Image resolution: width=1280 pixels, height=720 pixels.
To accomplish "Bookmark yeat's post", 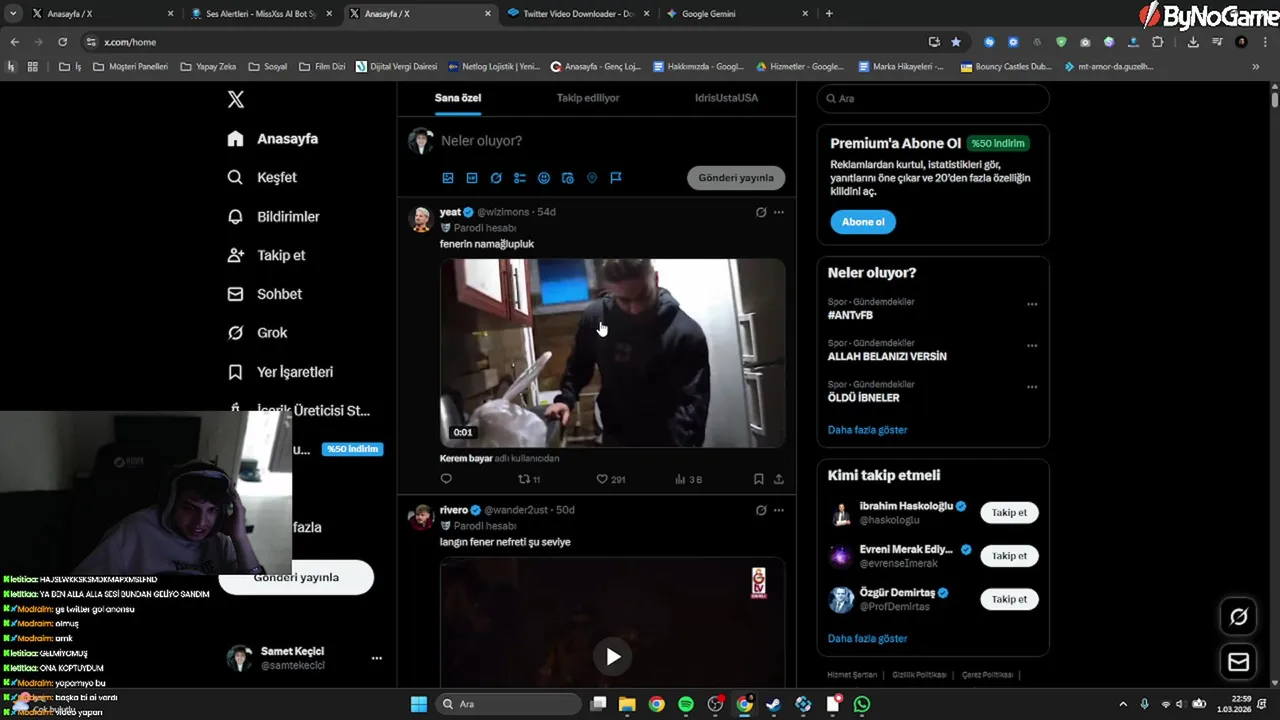I will point(759,479).
